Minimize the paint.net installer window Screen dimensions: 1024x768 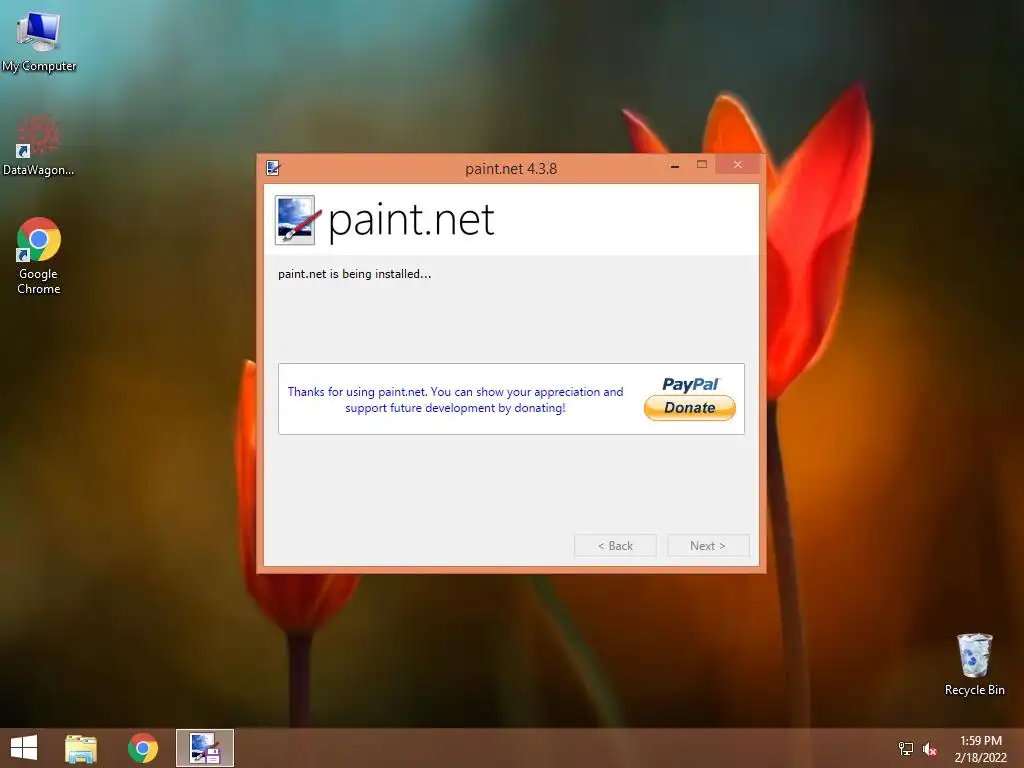[x=675, y=166]
